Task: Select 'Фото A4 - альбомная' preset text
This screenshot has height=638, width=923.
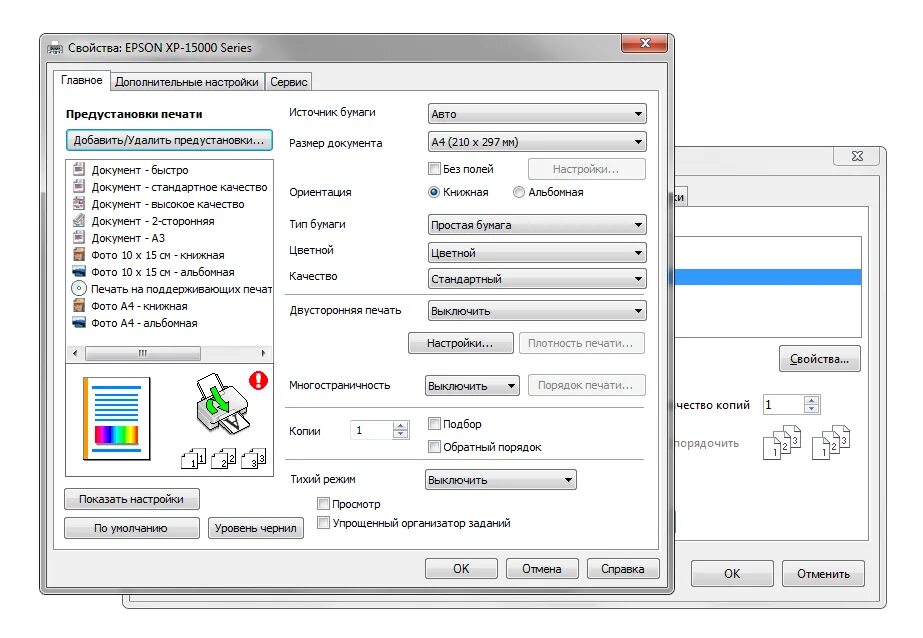Action: [x=144, y=323]
